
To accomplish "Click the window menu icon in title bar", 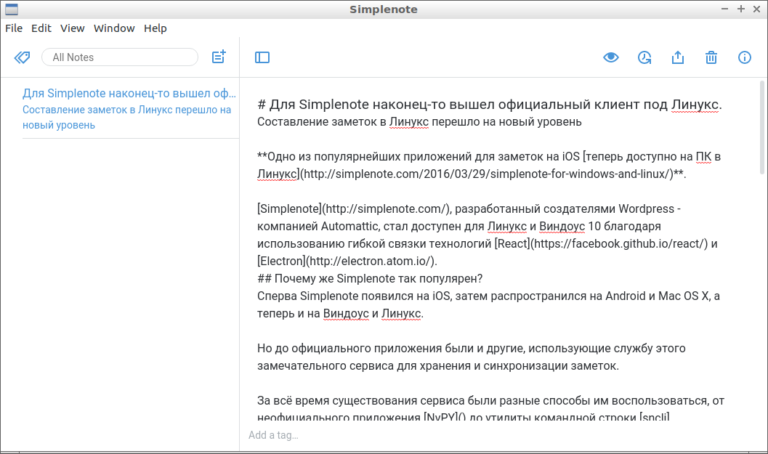I will 11,9.
